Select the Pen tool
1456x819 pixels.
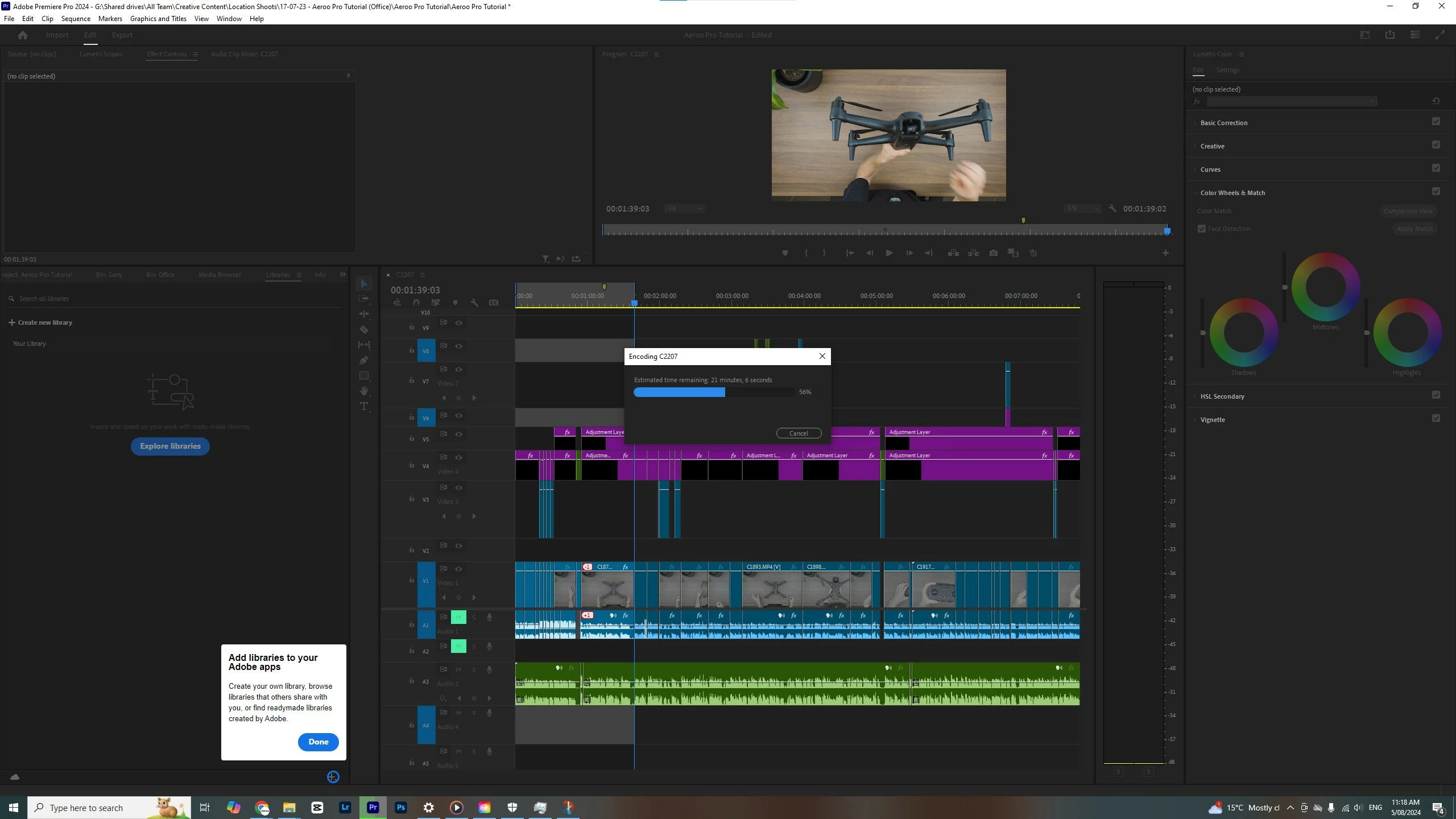pos(364,360)
